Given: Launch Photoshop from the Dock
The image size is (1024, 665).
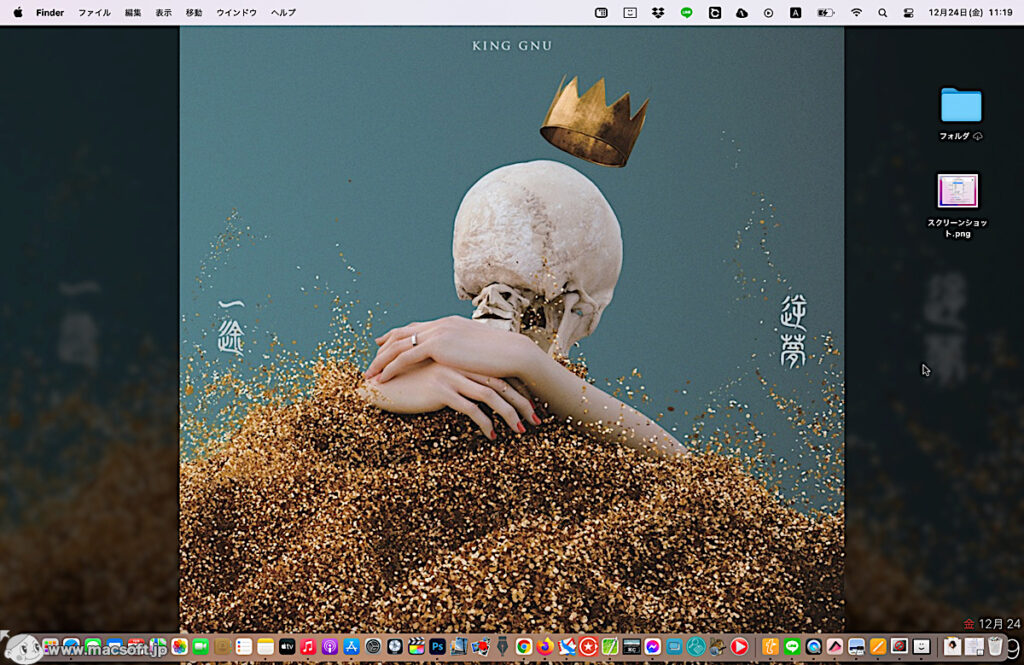Looking at the screenshot, I should [438, 647].
